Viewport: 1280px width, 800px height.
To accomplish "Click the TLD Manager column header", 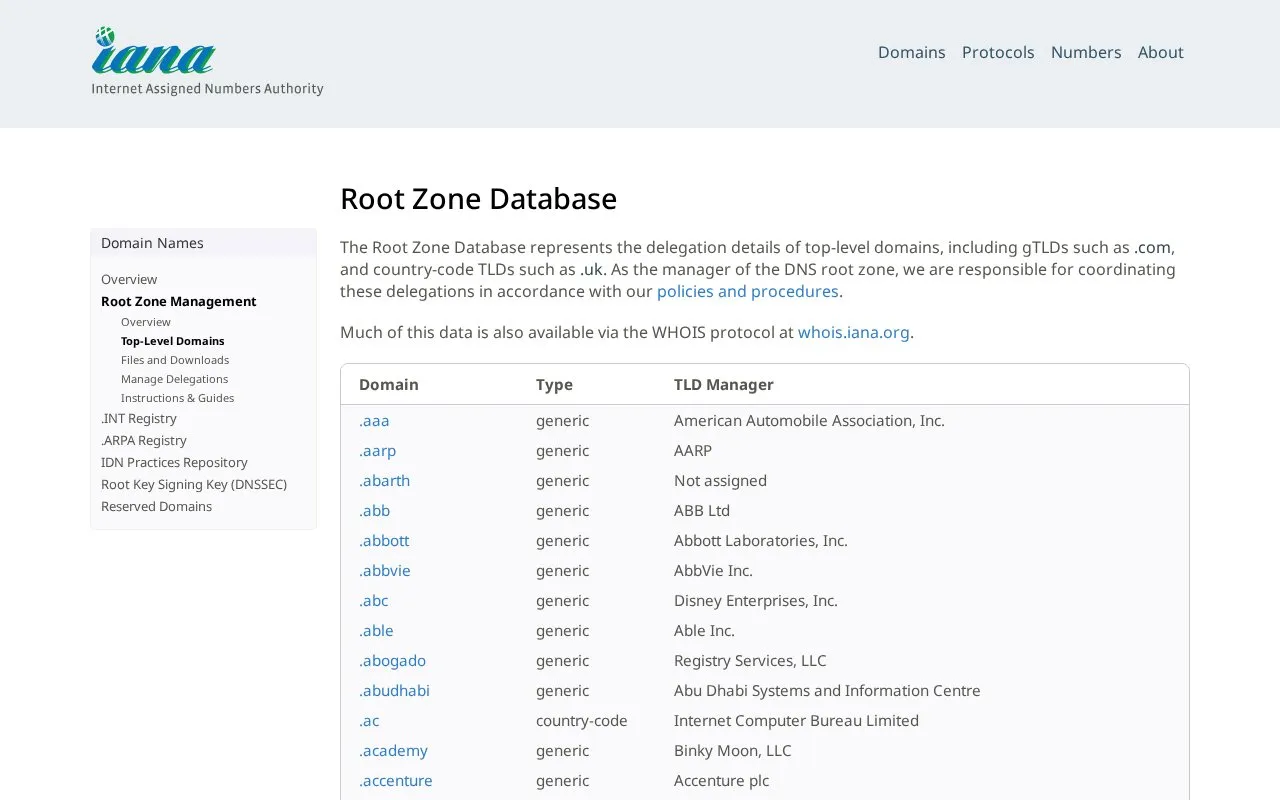I will (724, 384).
